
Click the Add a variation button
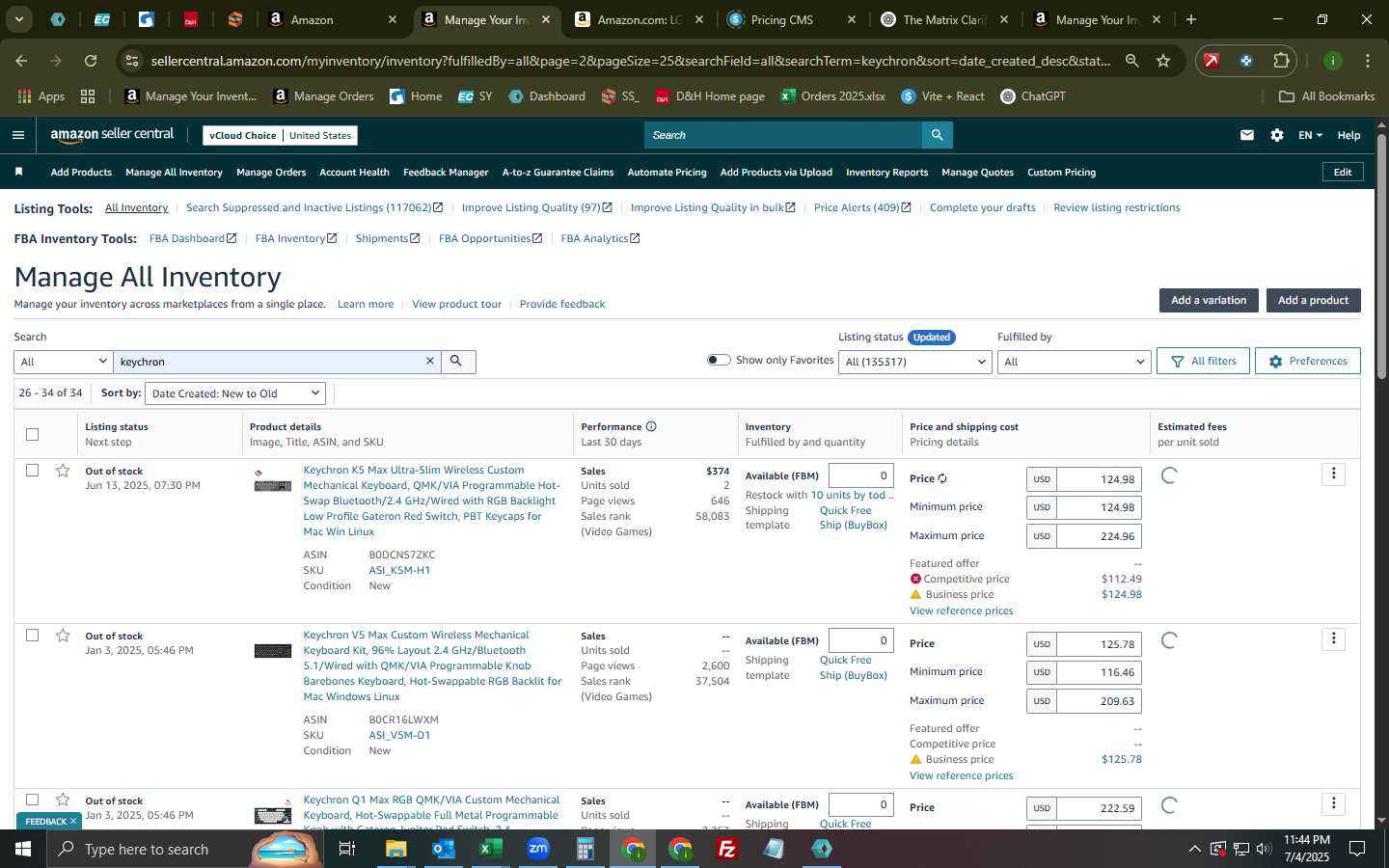pyautogui.click(x=1209, y=300)
